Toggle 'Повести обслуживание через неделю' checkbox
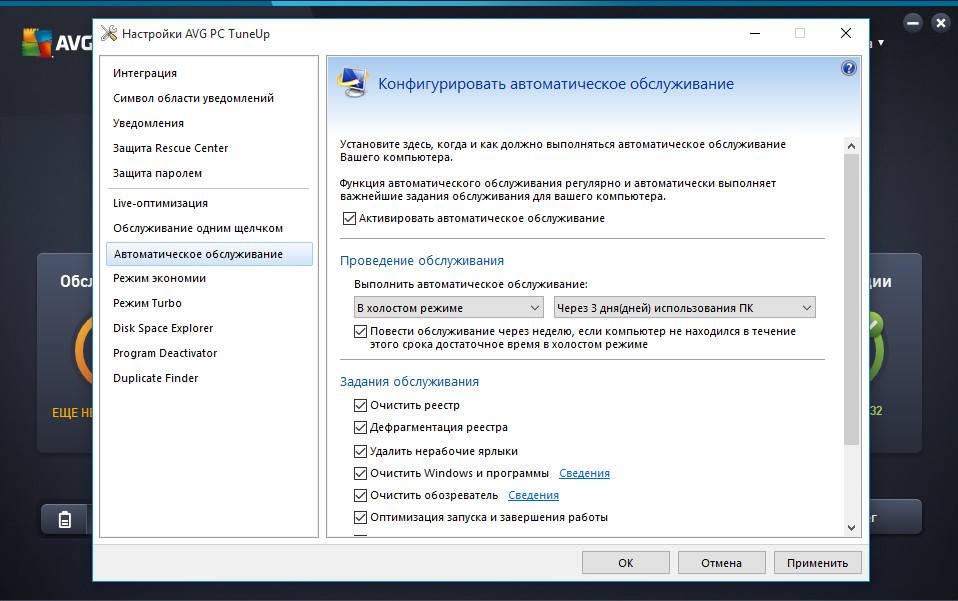 click(360, 331)
